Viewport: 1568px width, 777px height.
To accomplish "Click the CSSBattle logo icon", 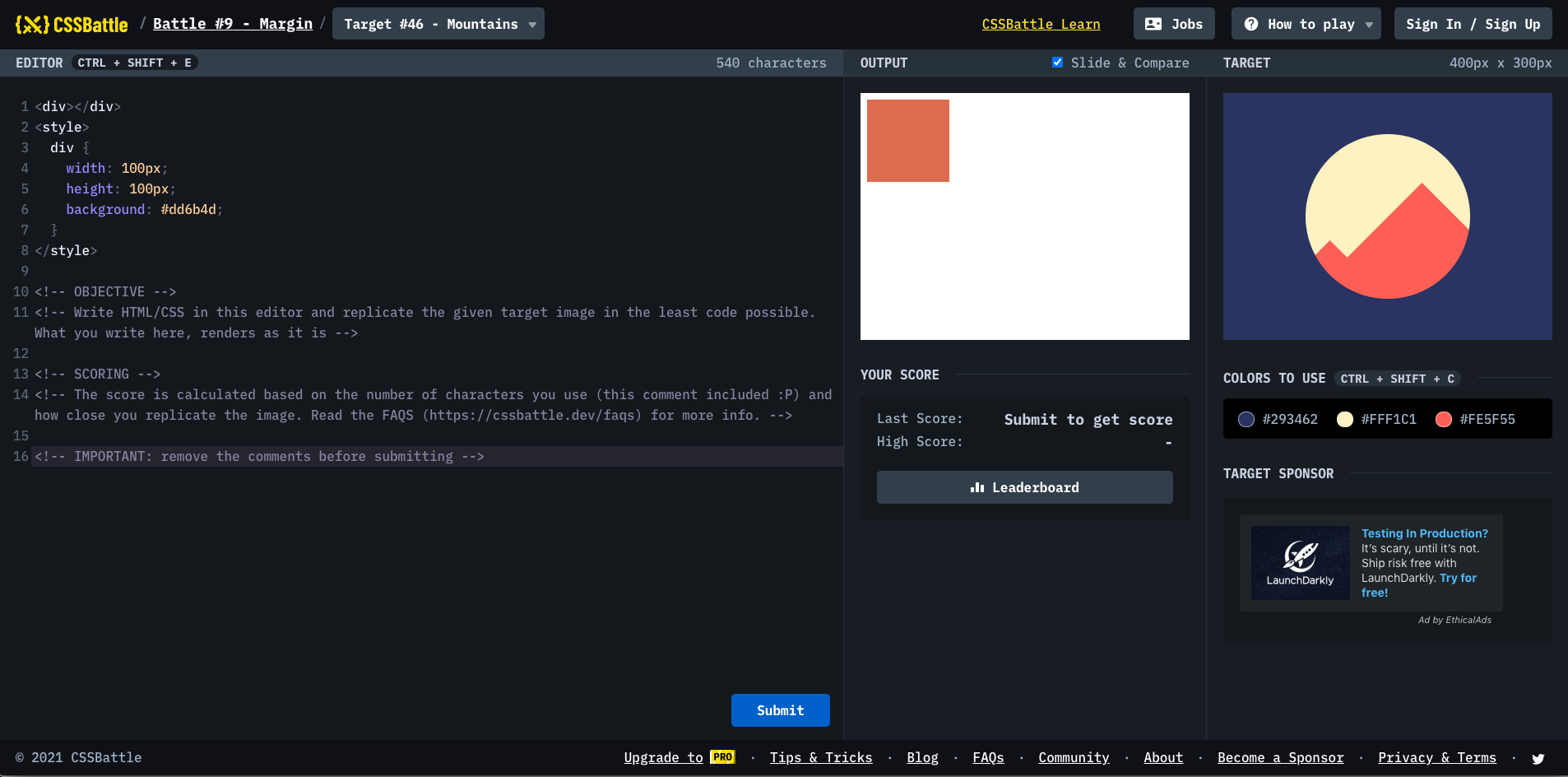I will point(32,25).
